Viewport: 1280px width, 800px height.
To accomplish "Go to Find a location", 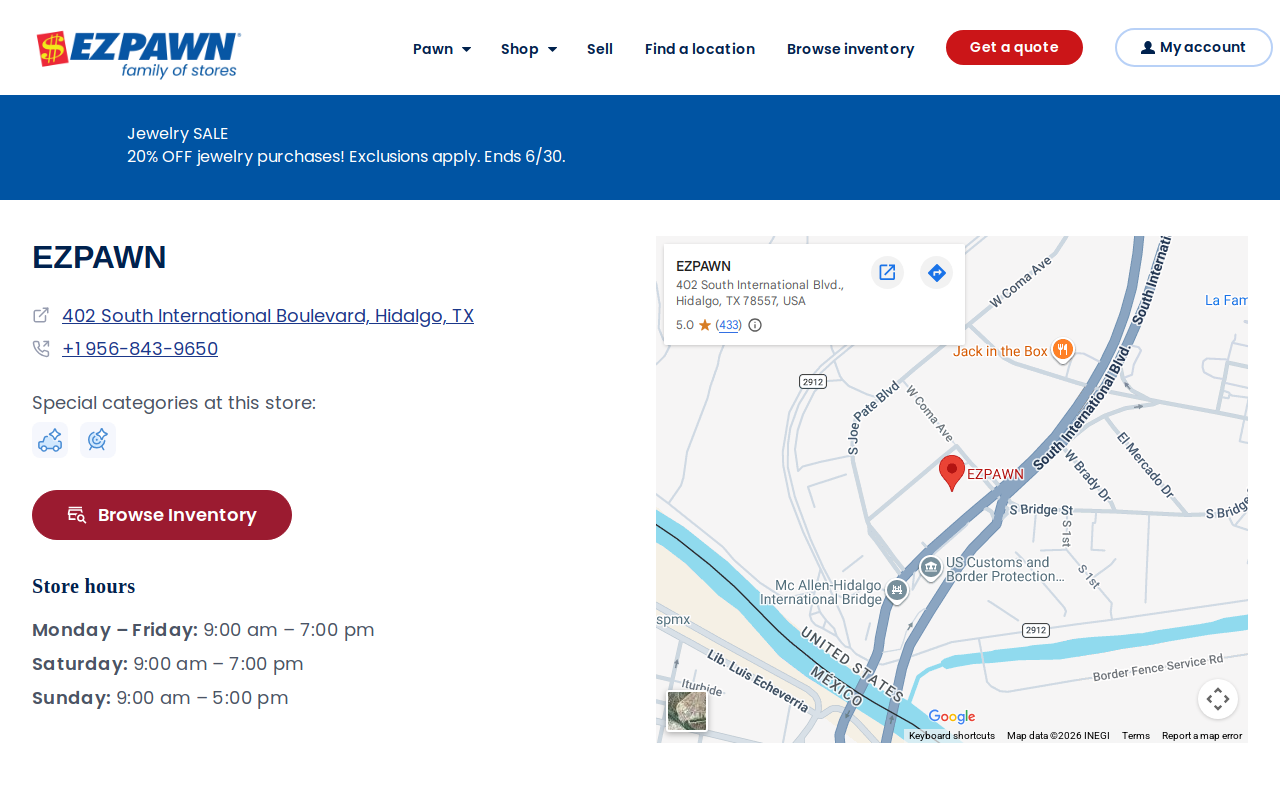I will coord(700,49).
